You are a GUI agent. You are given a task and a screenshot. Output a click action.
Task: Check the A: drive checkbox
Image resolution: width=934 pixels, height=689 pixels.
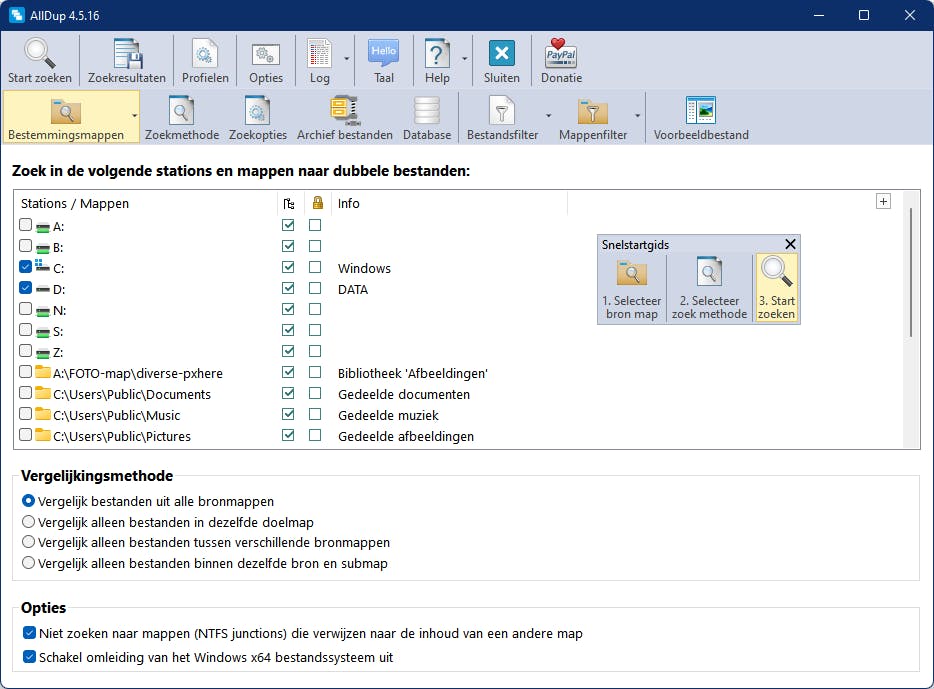(x=26, y=226)
